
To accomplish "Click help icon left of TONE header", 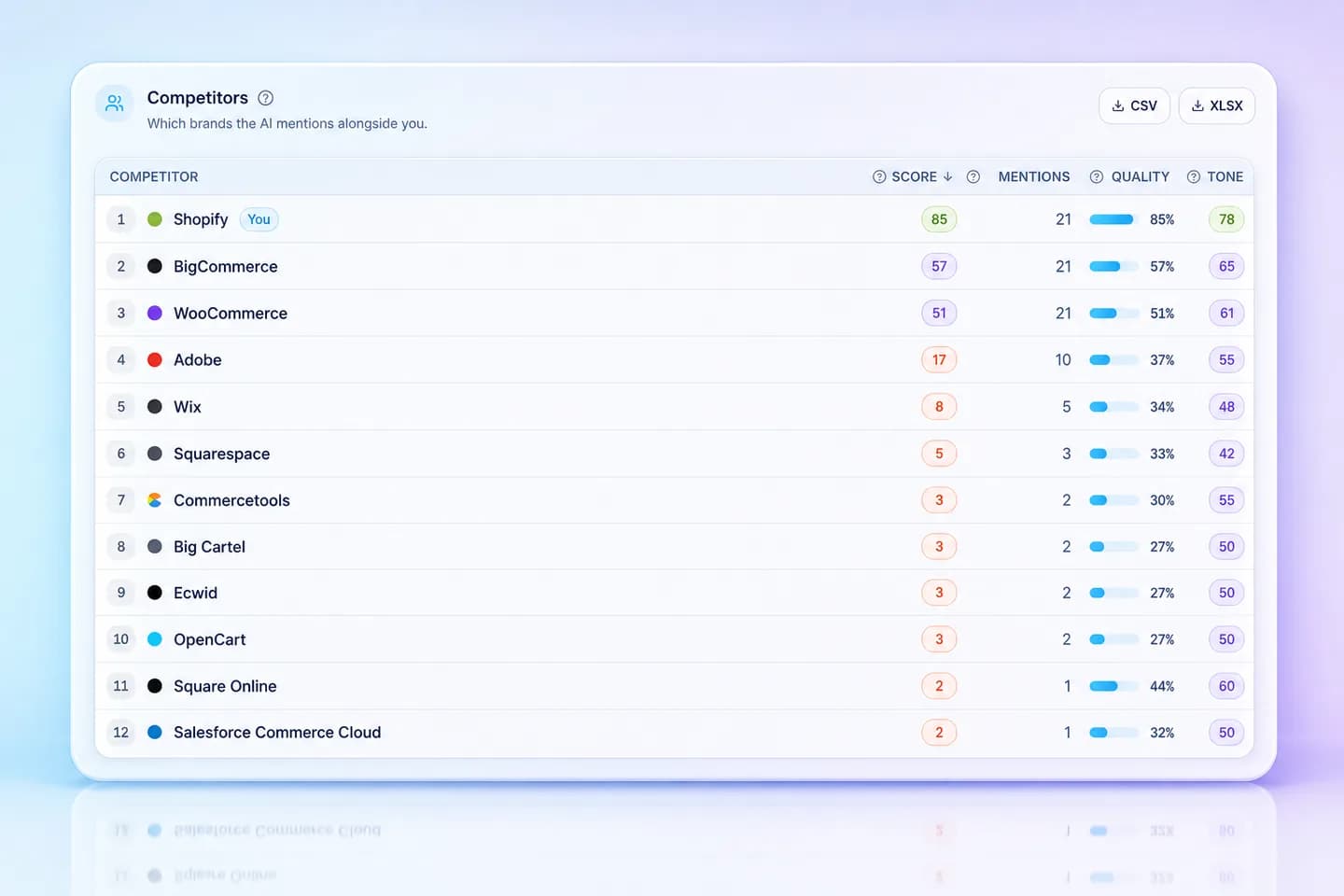I will (x=1194, y=176).
